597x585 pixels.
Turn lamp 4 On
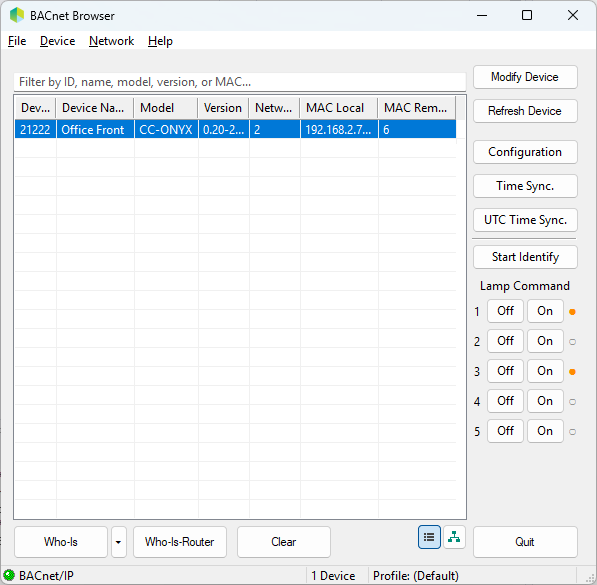pos(545,401)
